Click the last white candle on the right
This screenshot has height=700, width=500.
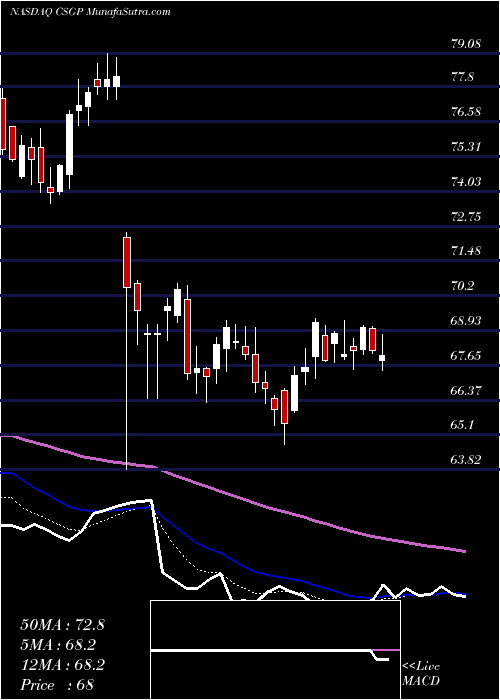(382, 358)
